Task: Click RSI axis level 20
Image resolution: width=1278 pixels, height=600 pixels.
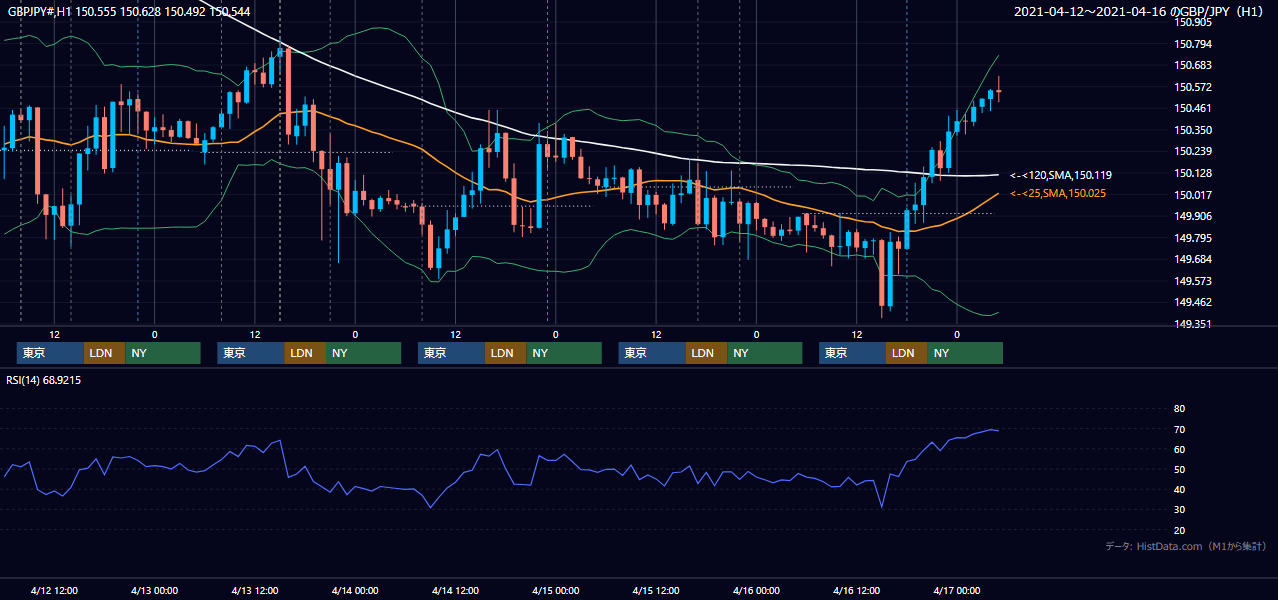Action: coord(1179,530)
